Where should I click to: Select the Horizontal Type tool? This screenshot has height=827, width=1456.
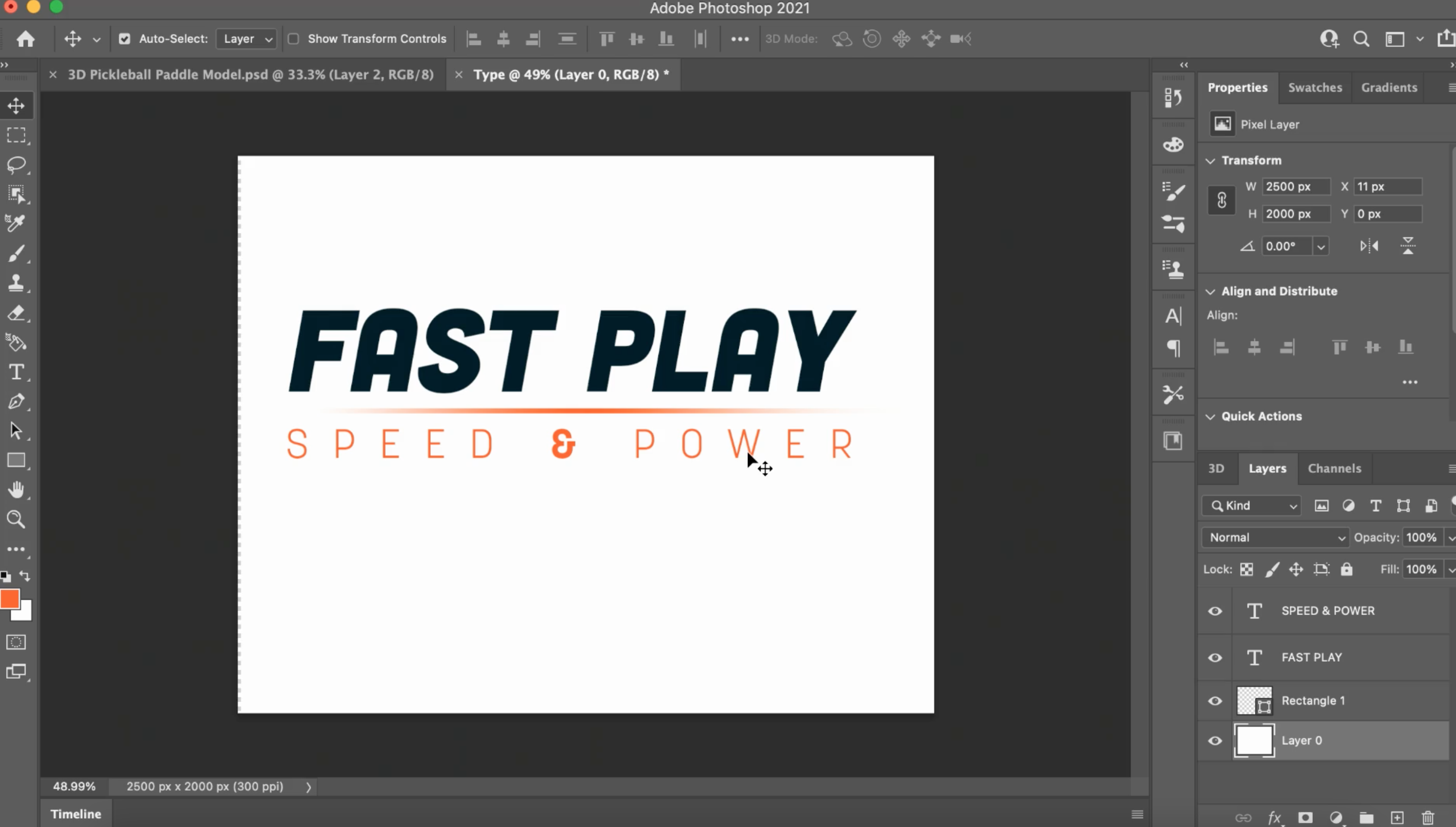pyautogui.click(x=16, y=372)
